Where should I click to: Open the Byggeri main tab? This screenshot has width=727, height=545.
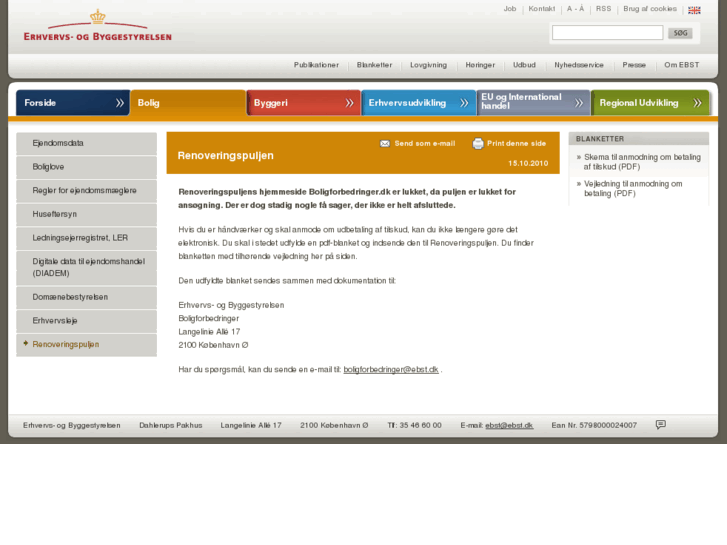click(303, 103)
